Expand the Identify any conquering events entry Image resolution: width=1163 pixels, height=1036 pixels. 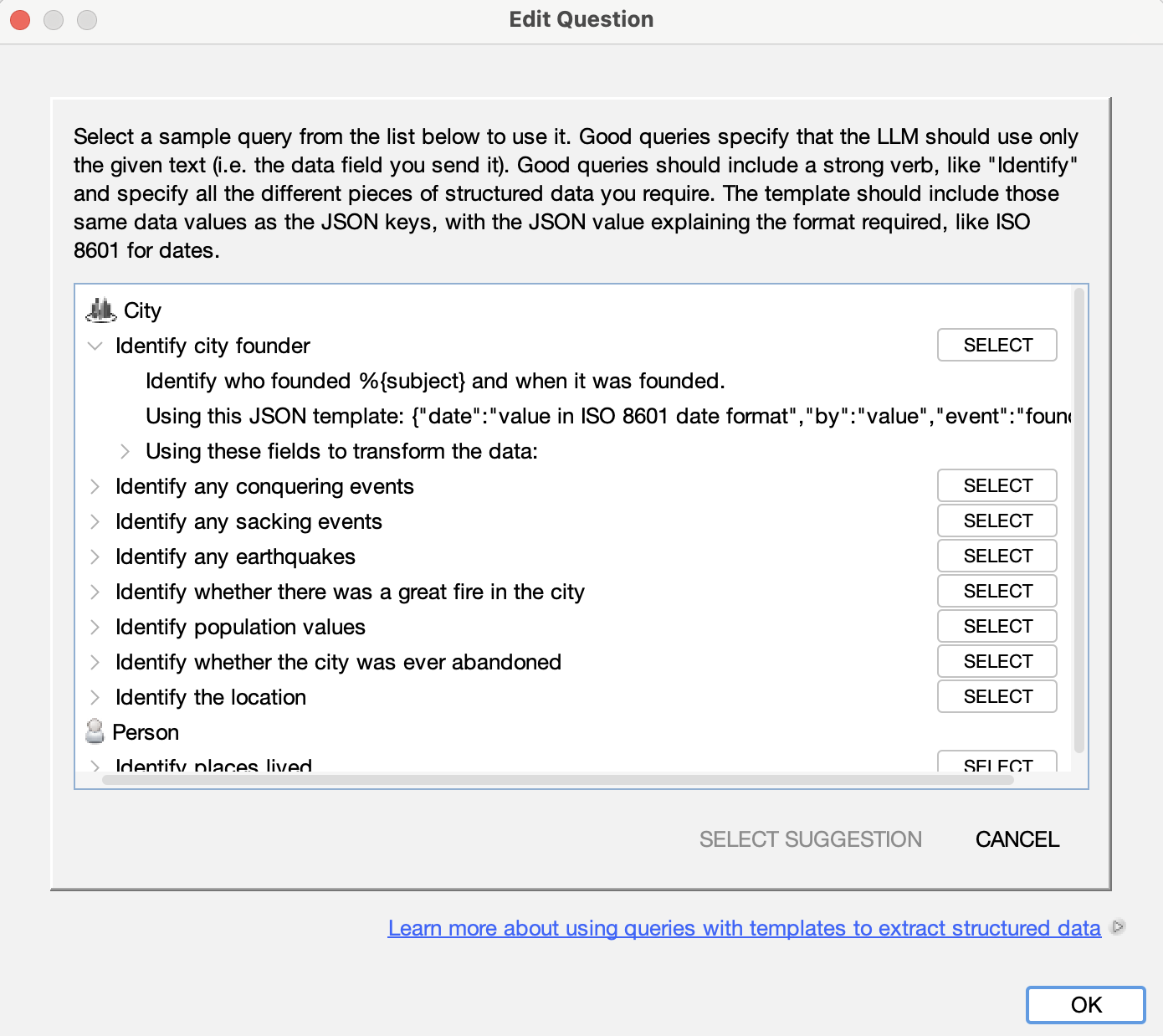coord(95,486)
